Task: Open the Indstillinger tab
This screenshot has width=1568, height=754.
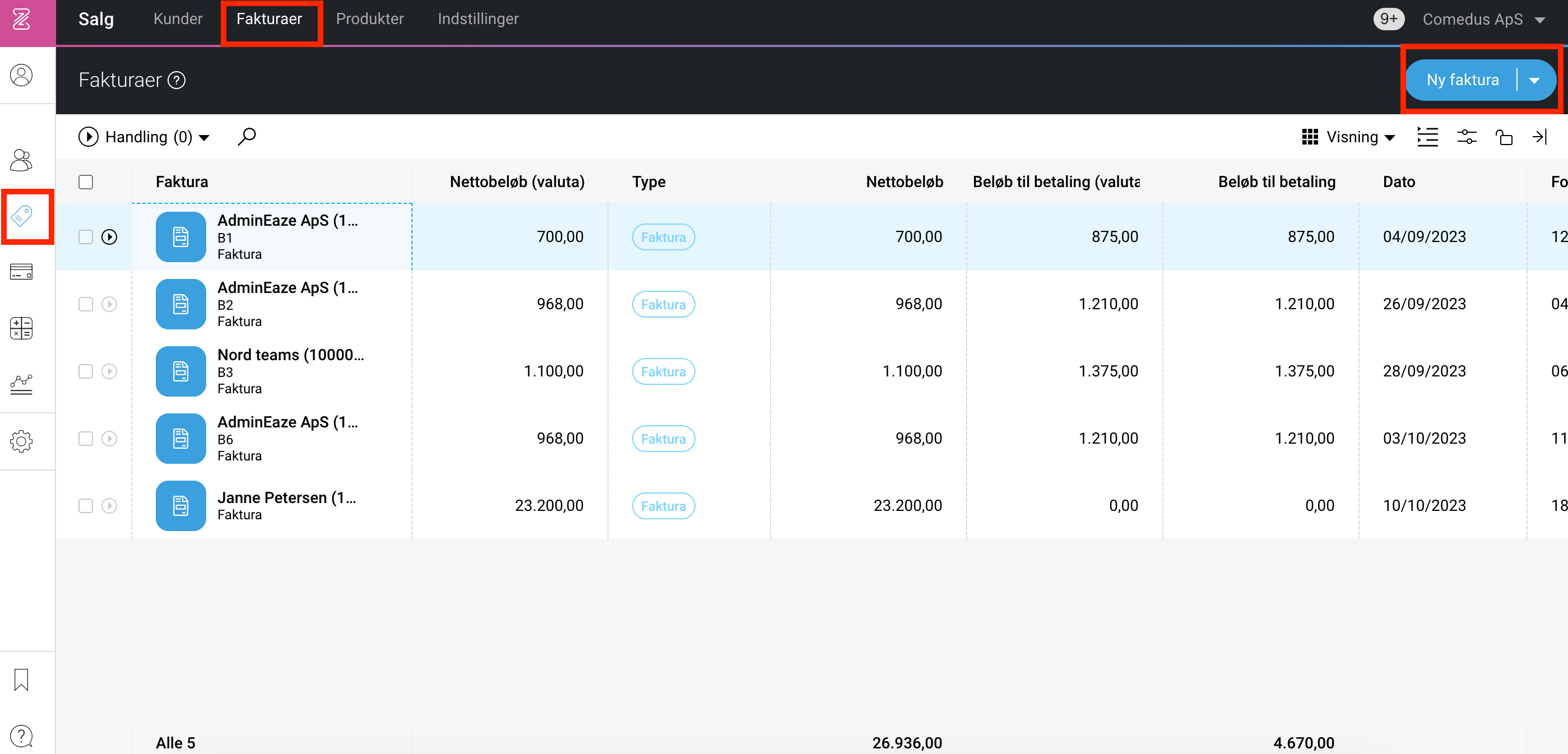Action: coord(478,19)
